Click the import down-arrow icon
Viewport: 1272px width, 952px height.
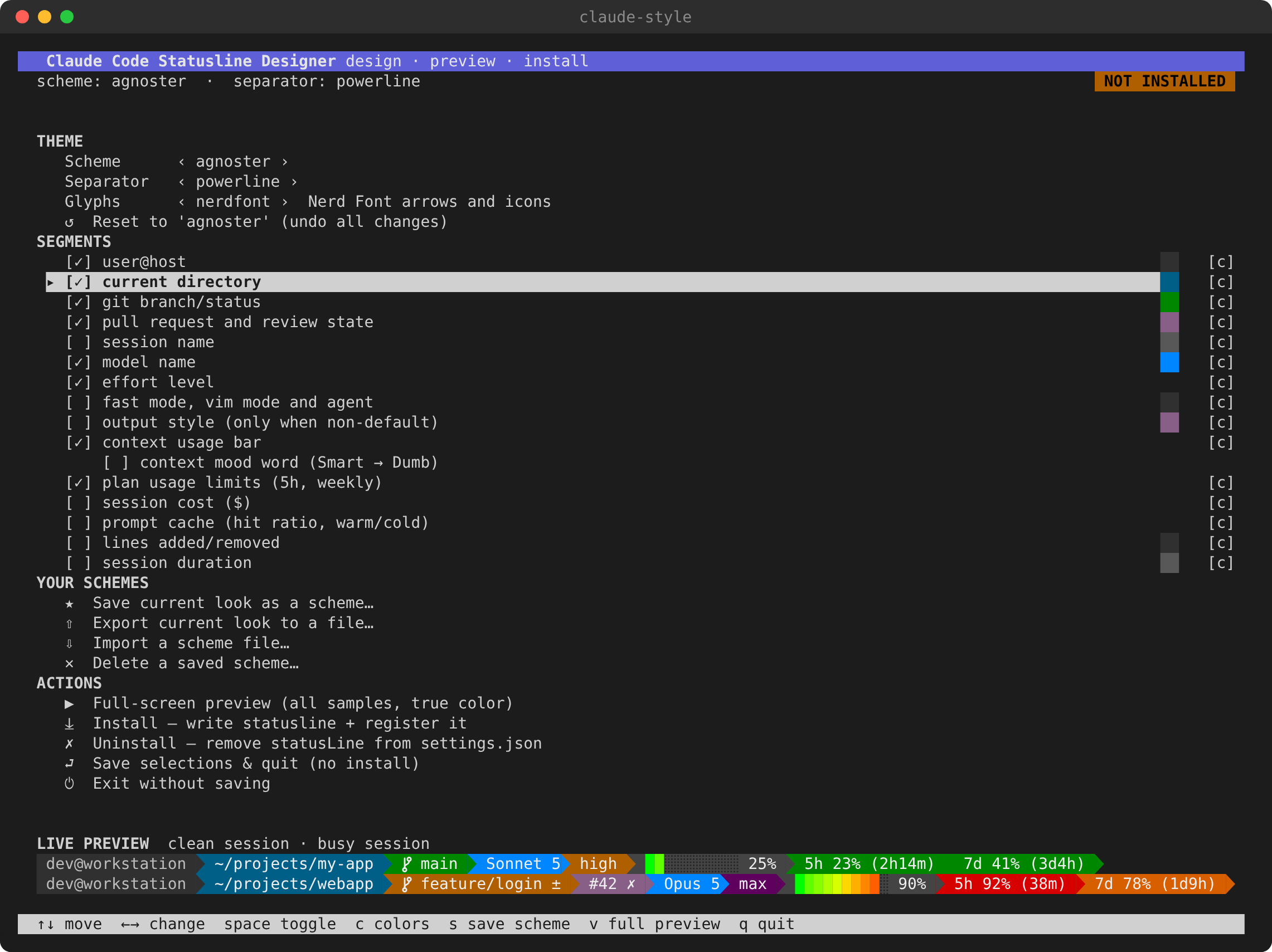click(69, 643)
